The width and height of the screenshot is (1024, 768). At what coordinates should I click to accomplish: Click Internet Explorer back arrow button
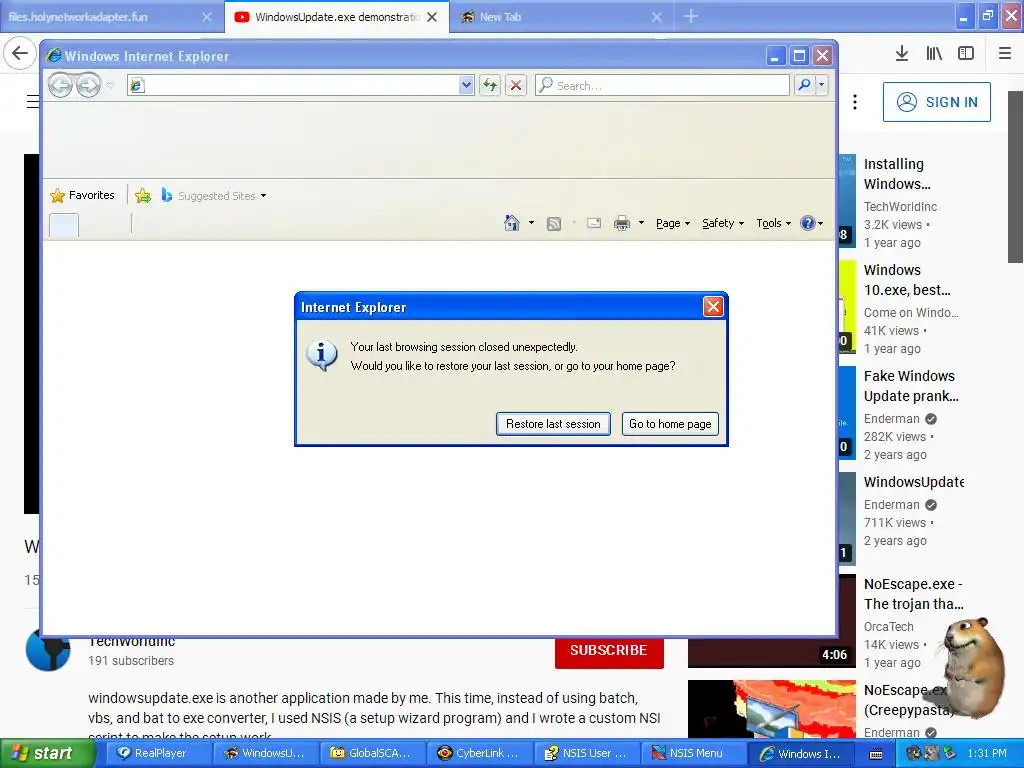(x=60, y=85)
